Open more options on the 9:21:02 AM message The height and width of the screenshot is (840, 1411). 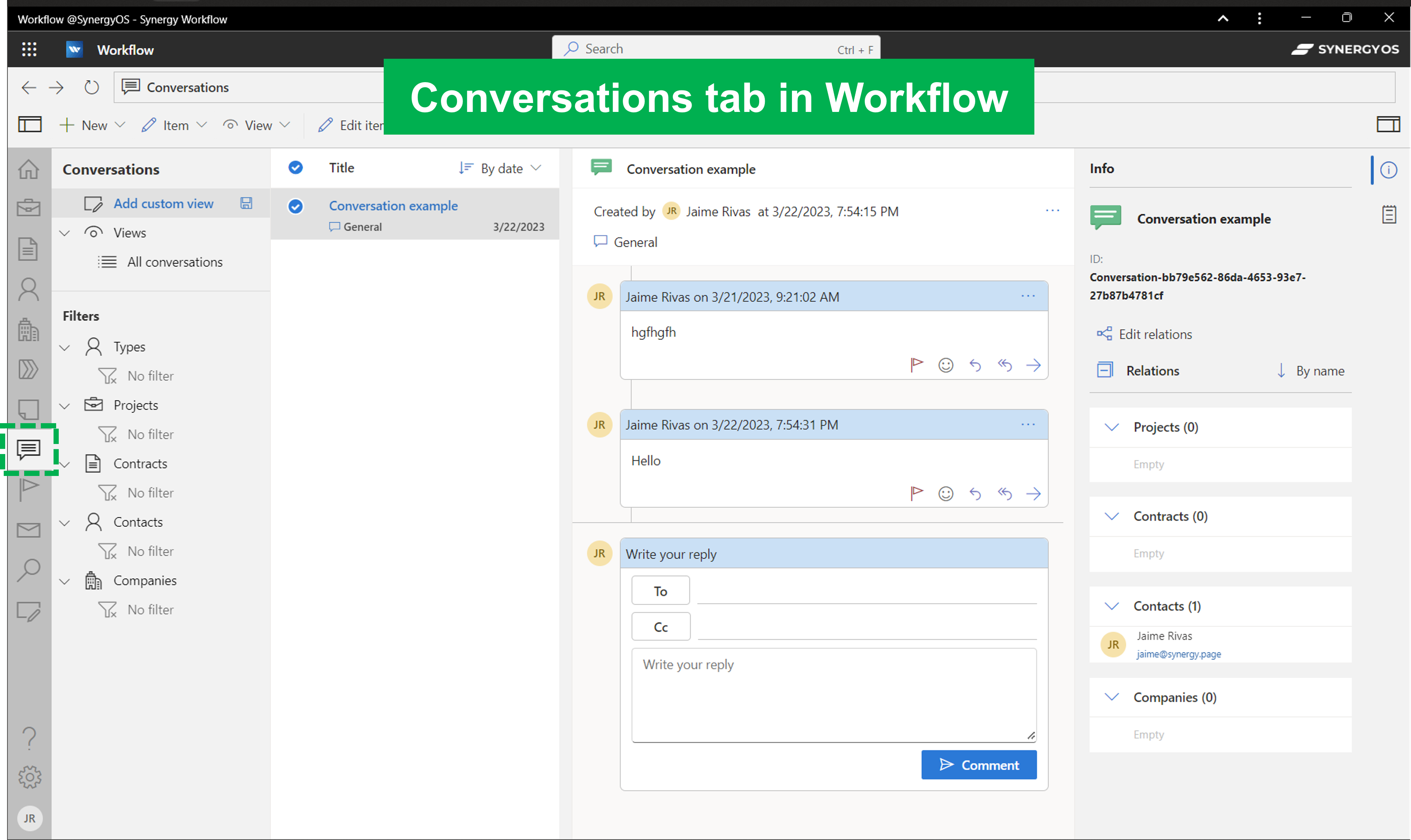1028,296
